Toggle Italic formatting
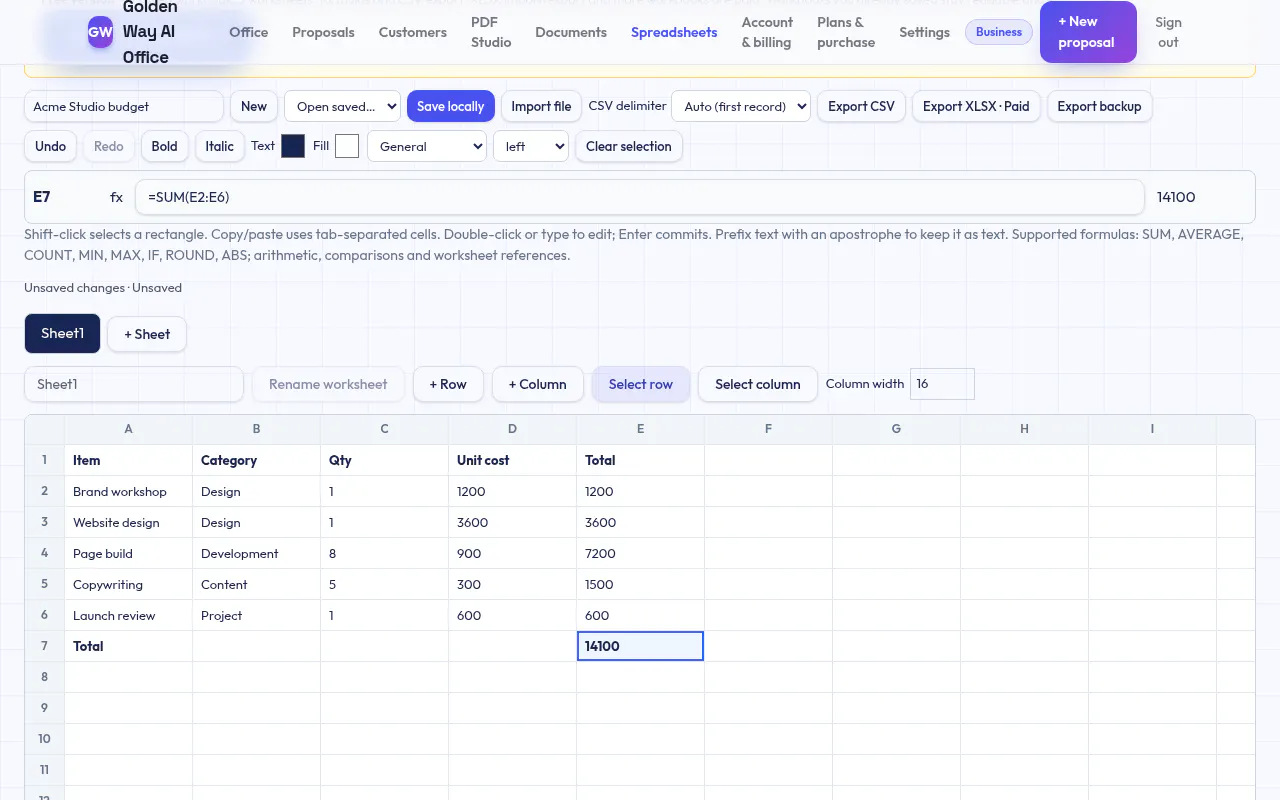1280x800 pixels. click(219, 146)
